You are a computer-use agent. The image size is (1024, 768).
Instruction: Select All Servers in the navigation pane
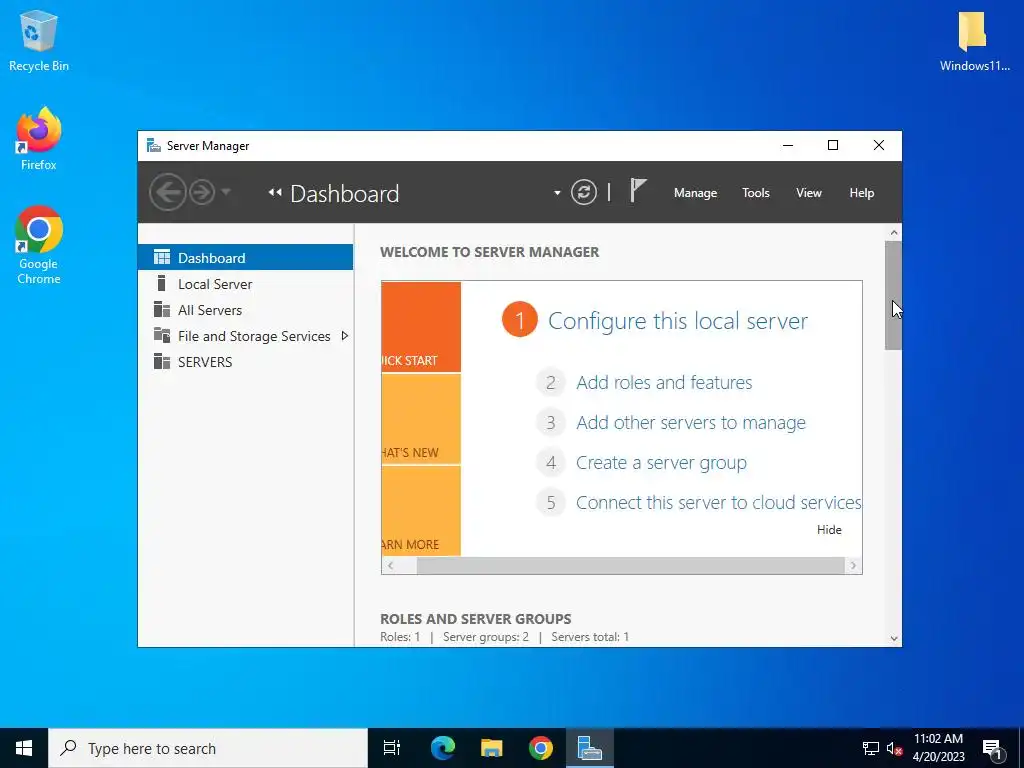(246, 310)
